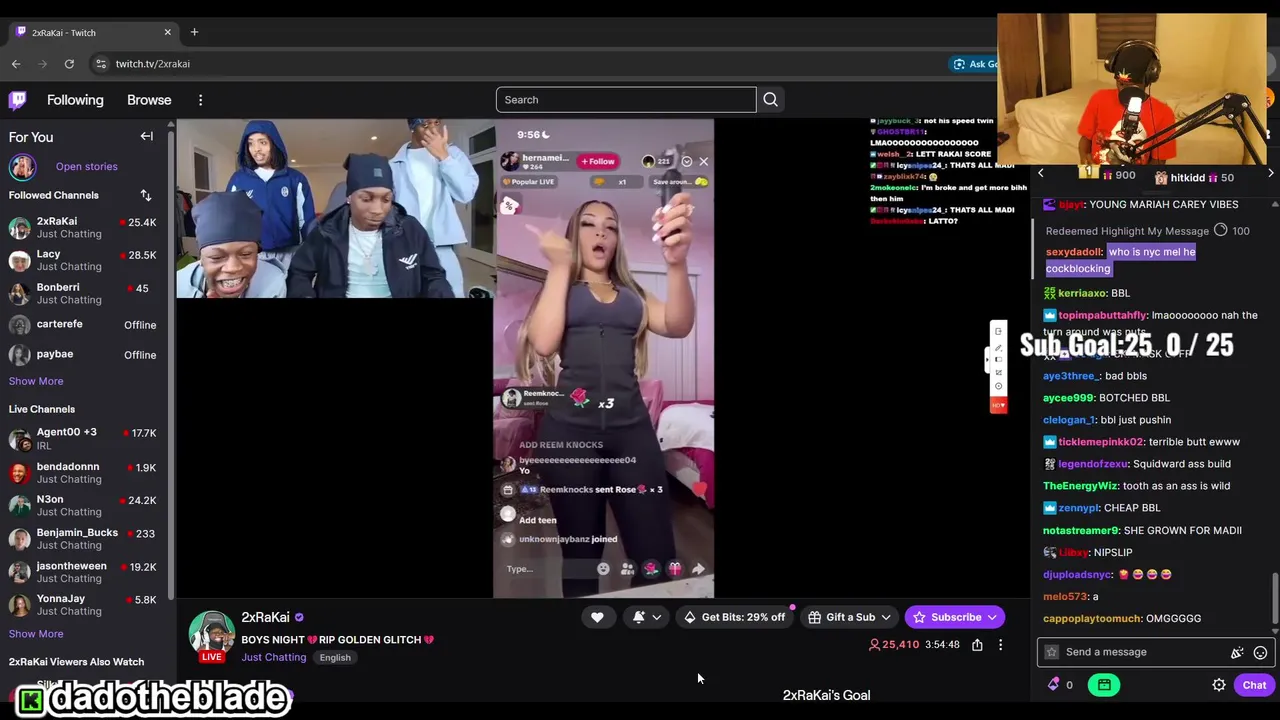Viewport: 1280px width, 720px height.
Task: Go back in browser
Action: click(16, 64)
